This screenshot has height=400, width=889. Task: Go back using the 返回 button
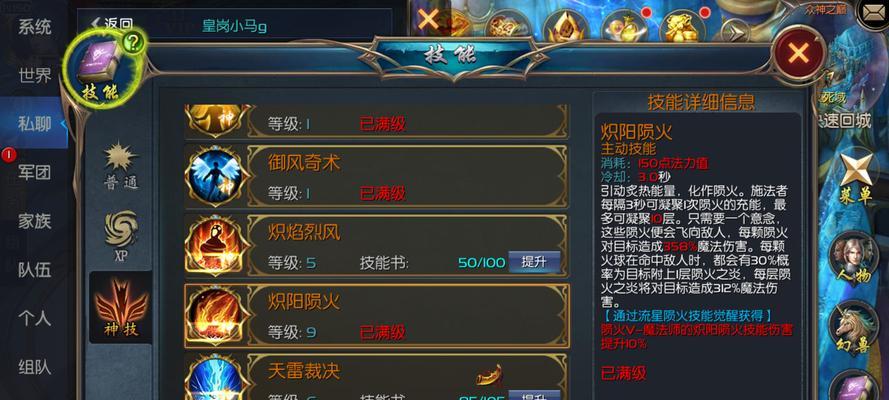(x=112, y=24)
